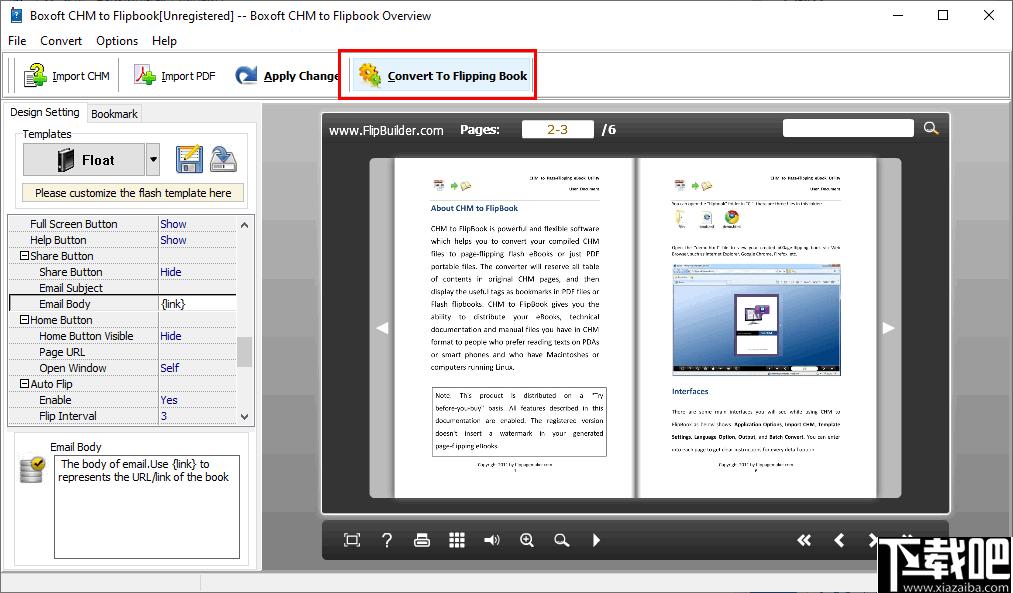Show page thumbnails grid
Viewport: 1013px width, 593px height.
[457, 540]
